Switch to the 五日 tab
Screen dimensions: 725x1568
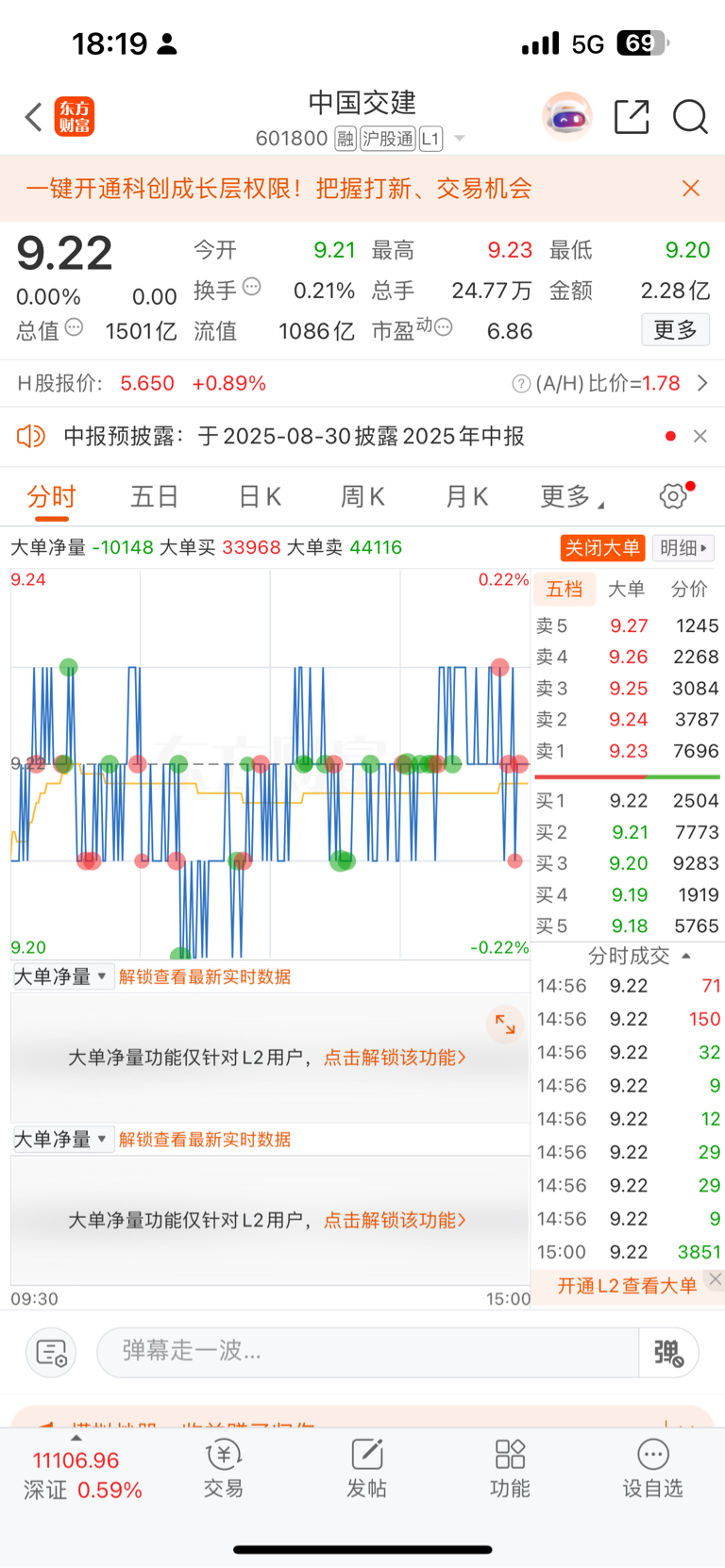coord(155,496)
